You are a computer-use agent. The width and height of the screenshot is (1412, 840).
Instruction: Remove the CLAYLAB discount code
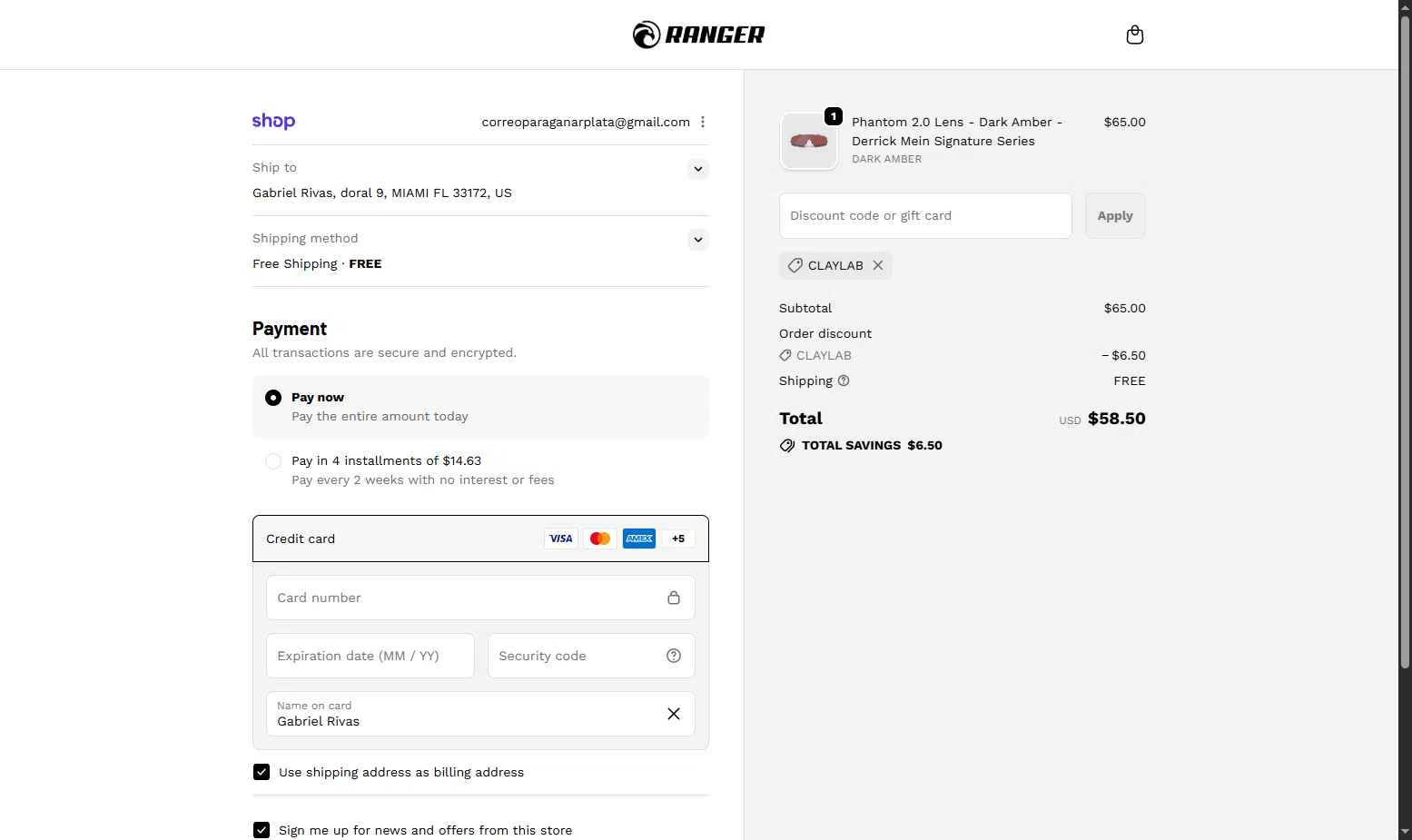(878, 265)
